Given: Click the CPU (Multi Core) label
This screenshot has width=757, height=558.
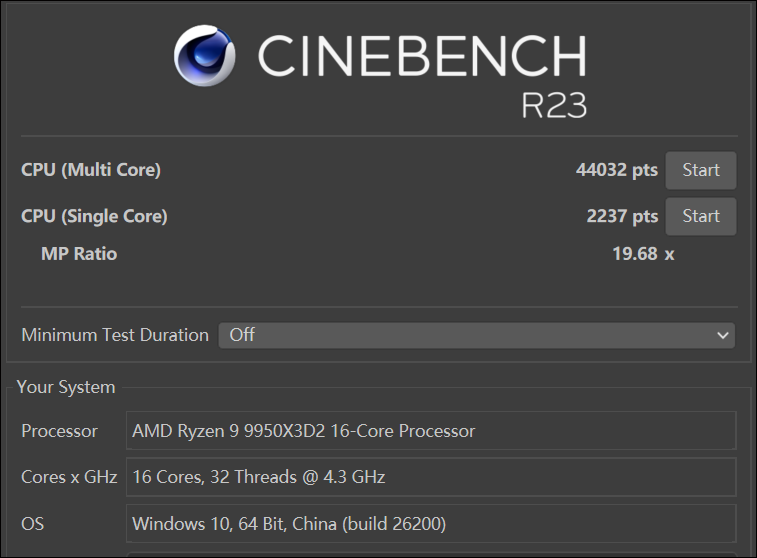Looking at the screenshot, I should [91, 170].
